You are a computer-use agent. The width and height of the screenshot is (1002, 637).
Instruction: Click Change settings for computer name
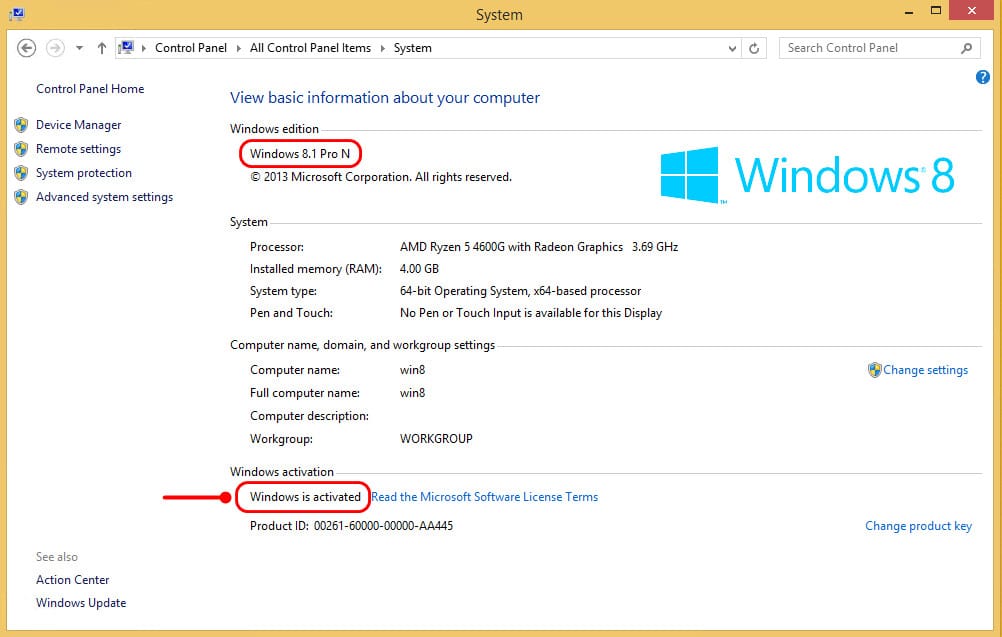pyautogui.click(x=925, y=370)
